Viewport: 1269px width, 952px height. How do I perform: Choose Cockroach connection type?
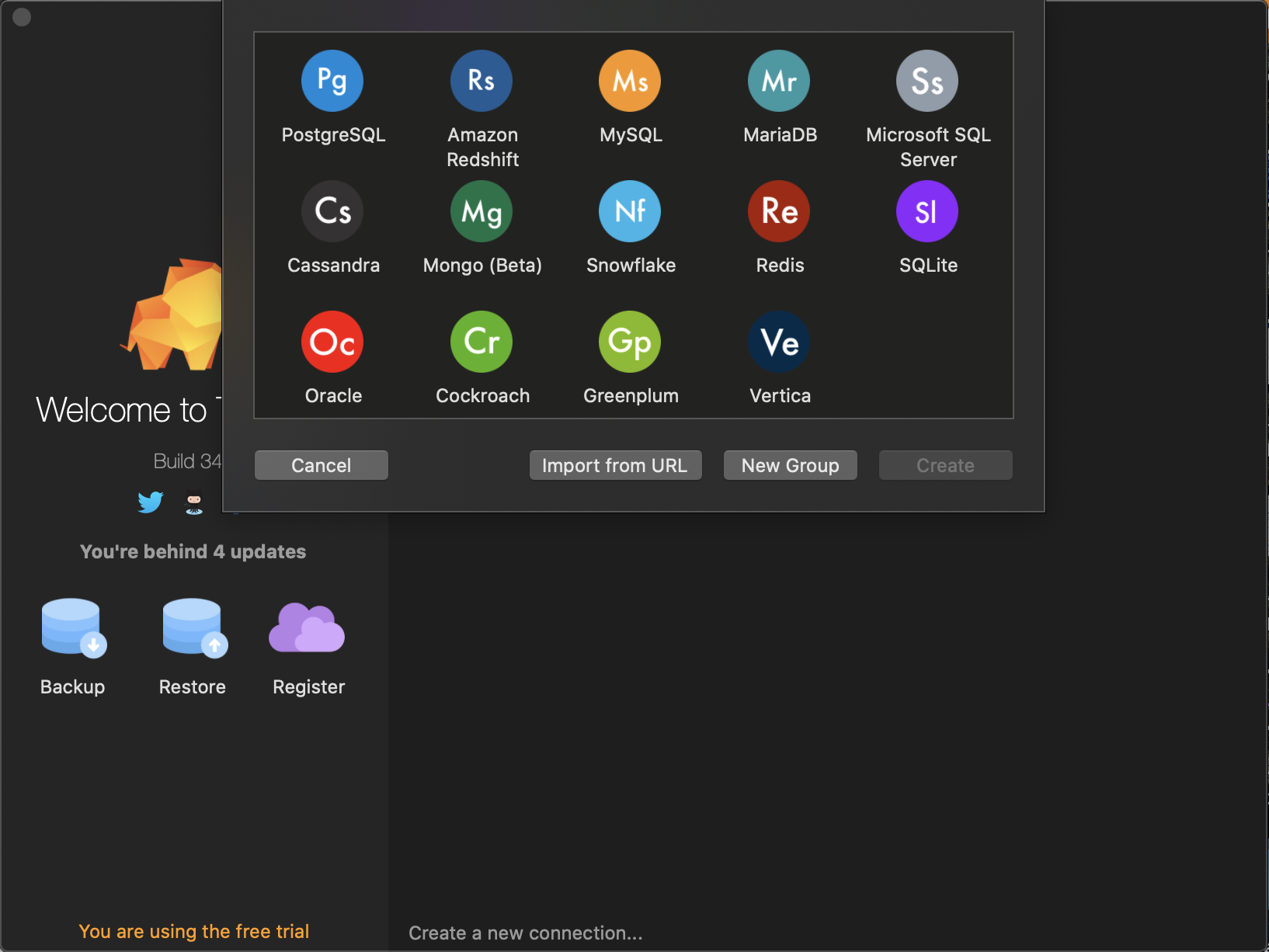(482, 342)
